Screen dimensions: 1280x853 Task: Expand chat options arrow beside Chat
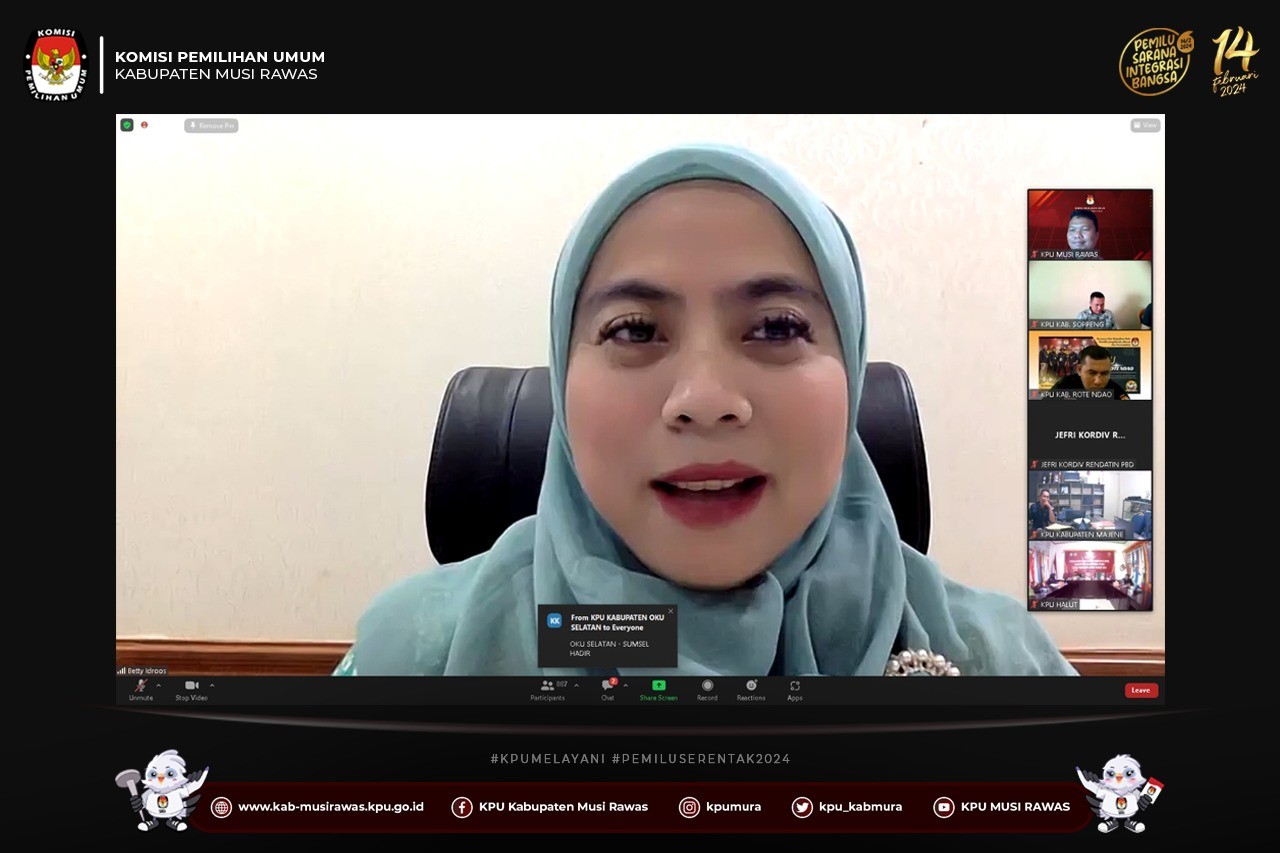tap(624, 686)
